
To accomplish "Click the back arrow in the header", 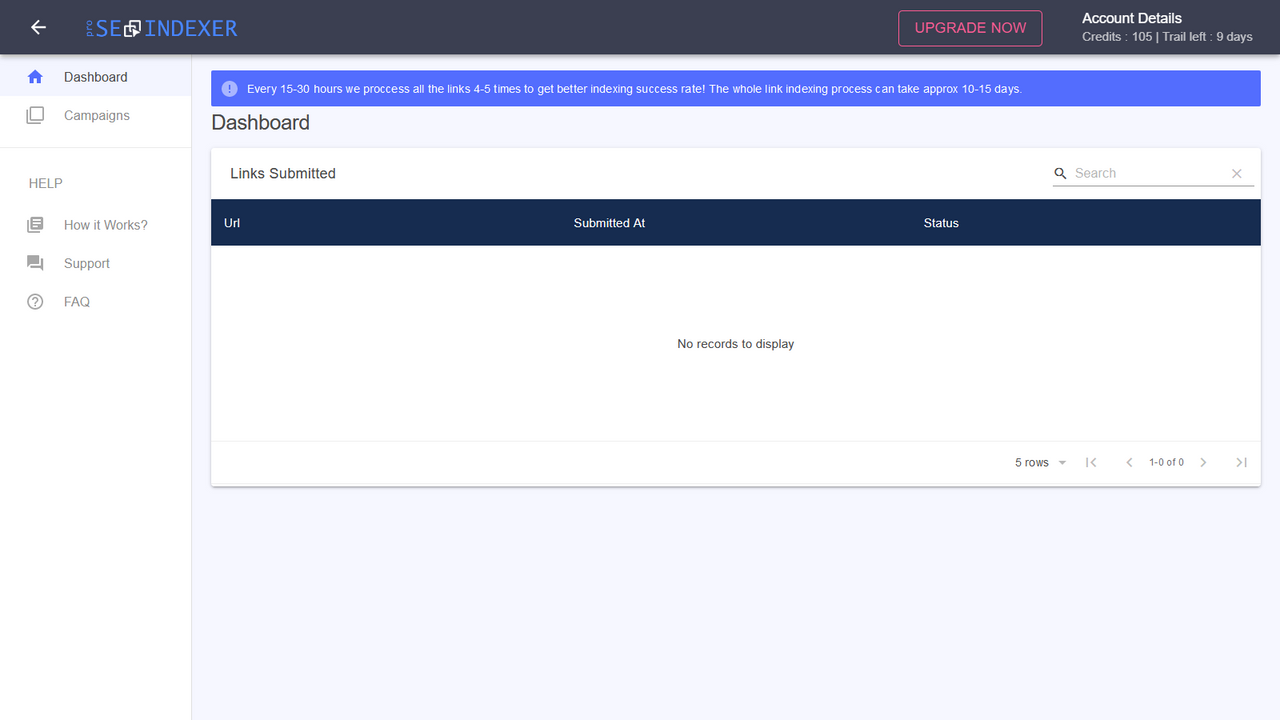I will point(38,27).
